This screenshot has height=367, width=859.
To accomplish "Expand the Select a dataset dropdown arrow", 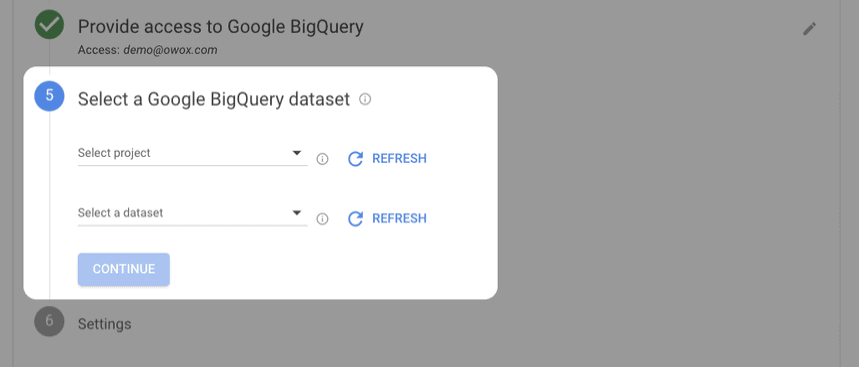I will [296, 213].
